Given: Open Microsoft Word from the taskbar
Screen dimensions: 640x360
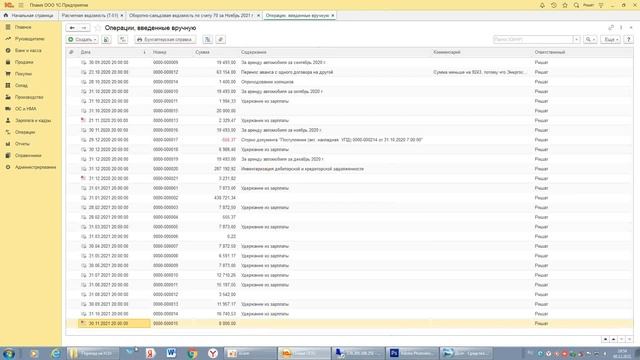Looking at the screenshot, I should coord(171,353).
